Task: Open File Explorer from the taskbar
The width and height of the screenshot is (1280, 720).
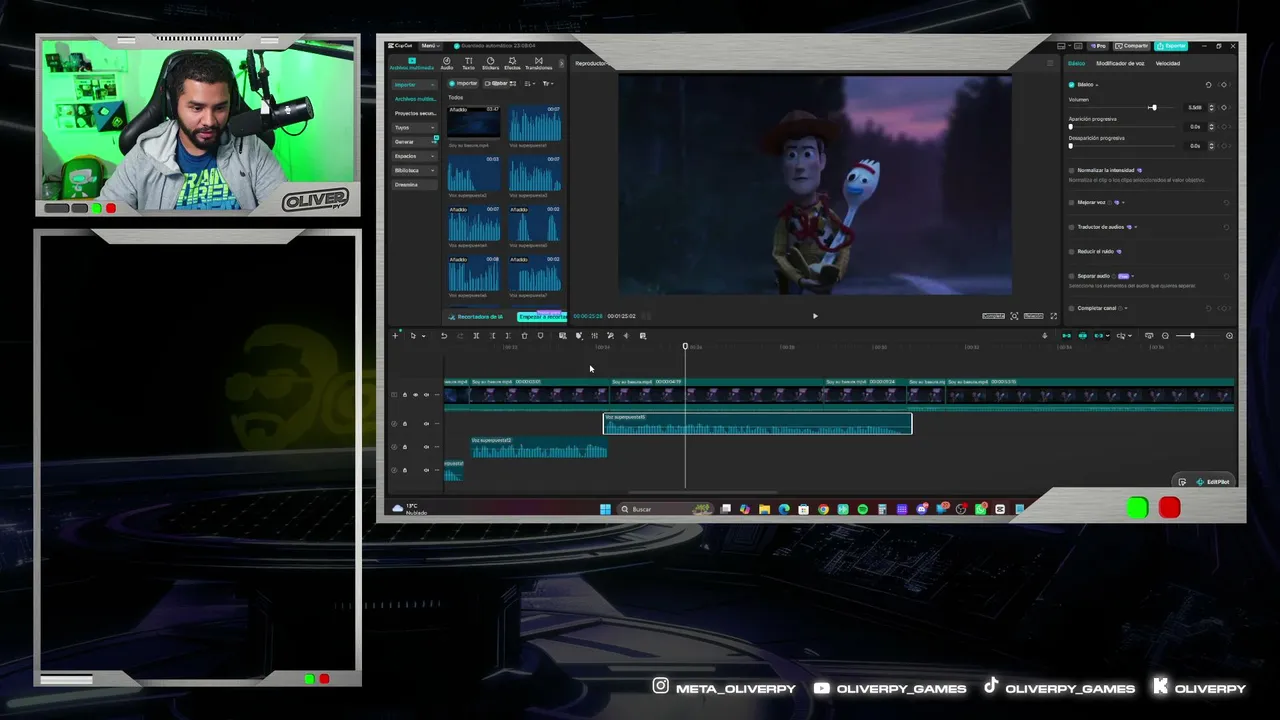Action: [x=764, y=509]
